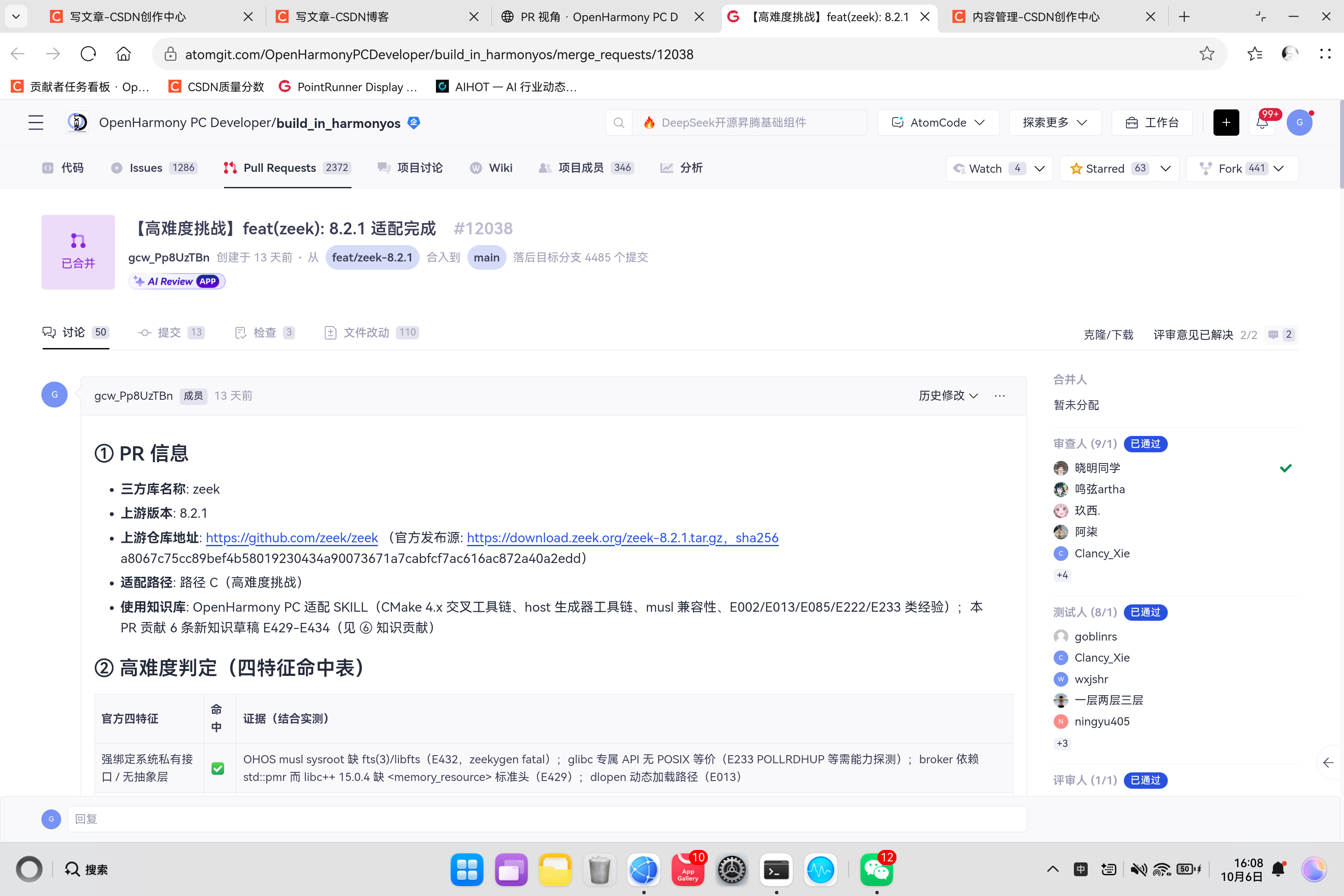Image resolution: width=1344 pixels, height=896 pixels.
Task: Open the terminal dock icon
Action: 776,870
